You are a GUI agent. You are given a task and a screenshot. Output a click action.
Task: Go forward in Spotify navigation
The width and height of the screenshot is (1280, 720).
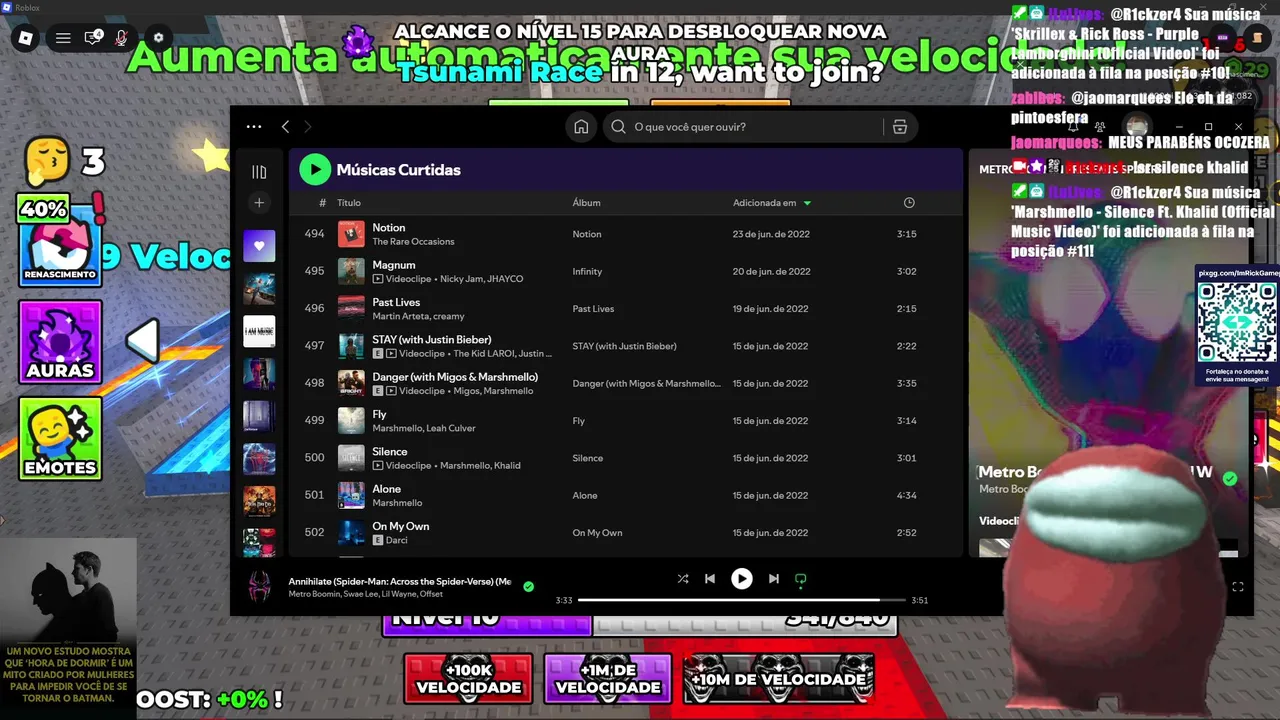tap(307, 127)
